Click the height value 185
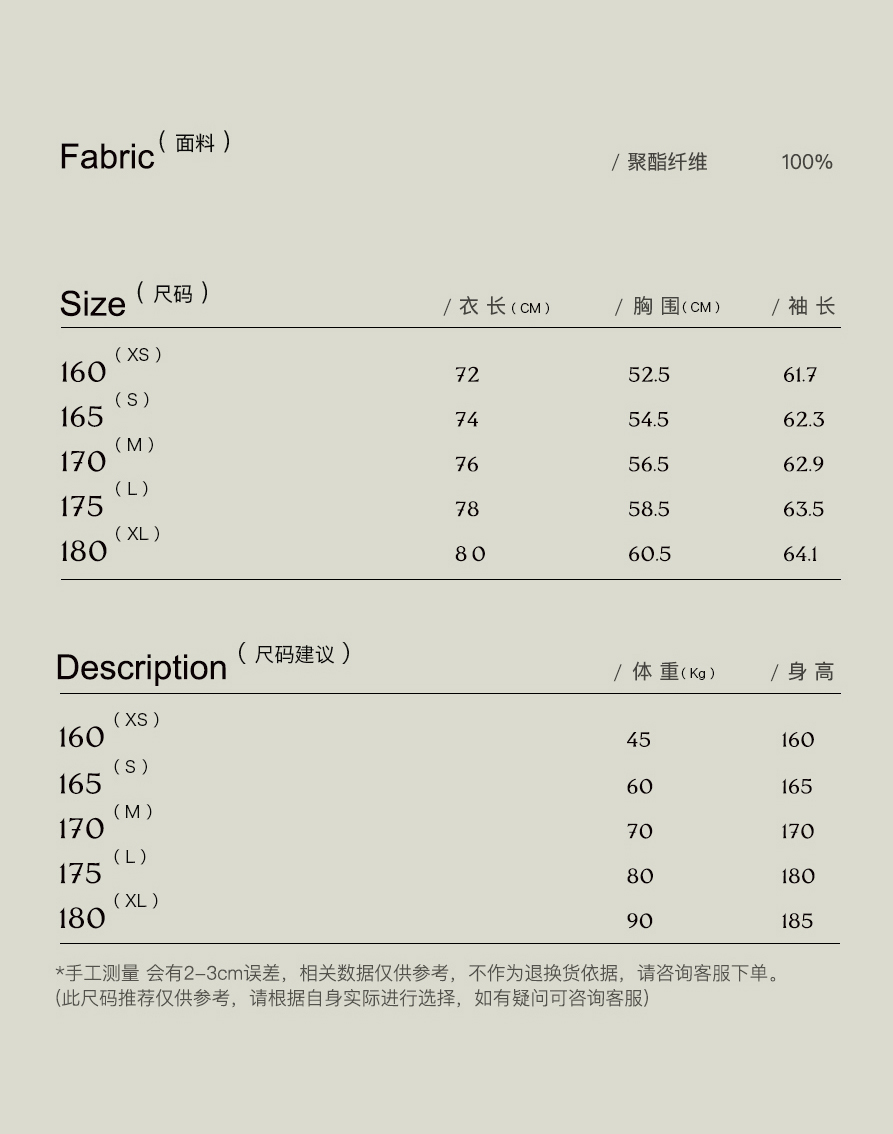Viewport: 893px width, 1134px height. 797,921
